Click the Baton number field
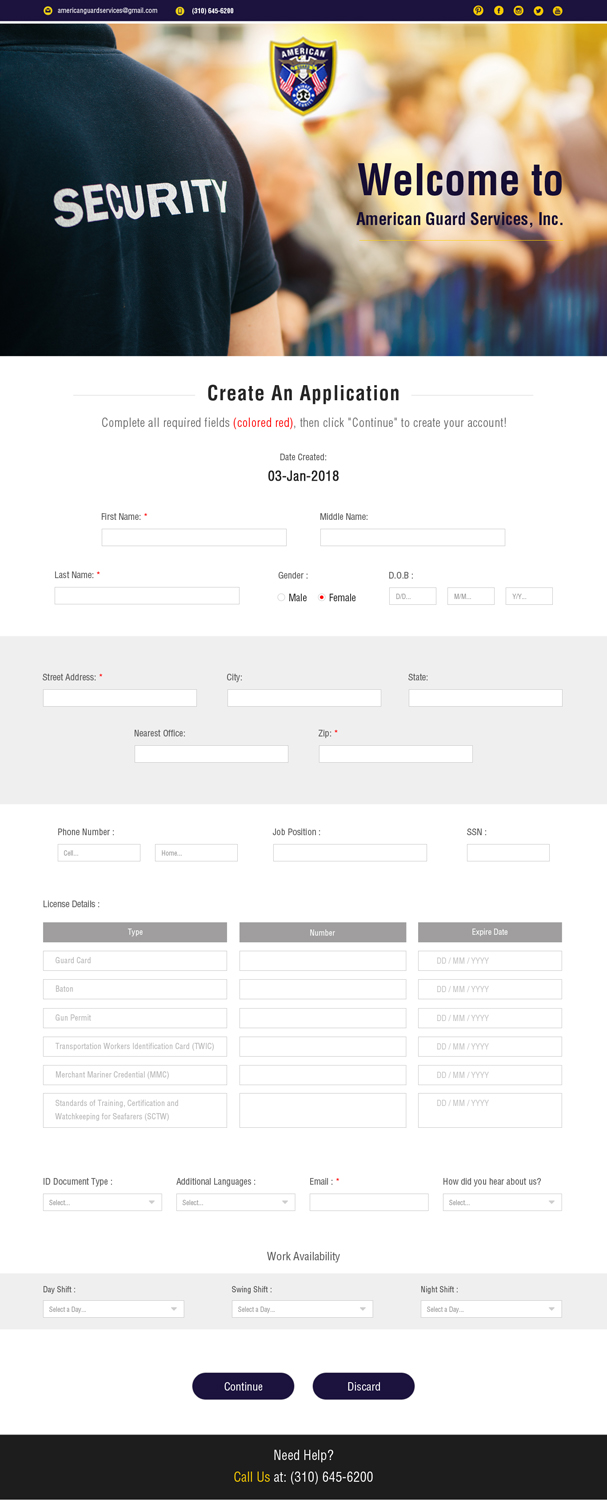Image resolution: width=607 pixels, height=1500 pixels. (x=323, y=989)
